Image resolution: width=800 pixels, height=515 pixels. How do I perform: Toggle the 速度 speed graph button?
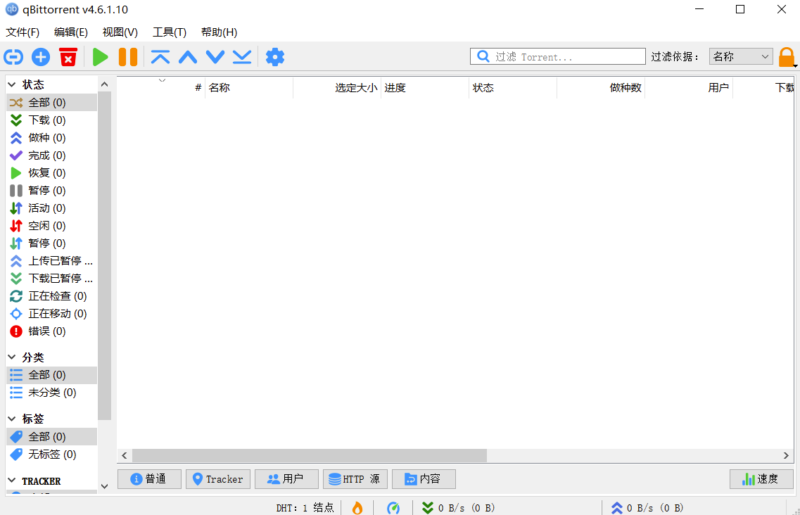[x=761, y=479]
